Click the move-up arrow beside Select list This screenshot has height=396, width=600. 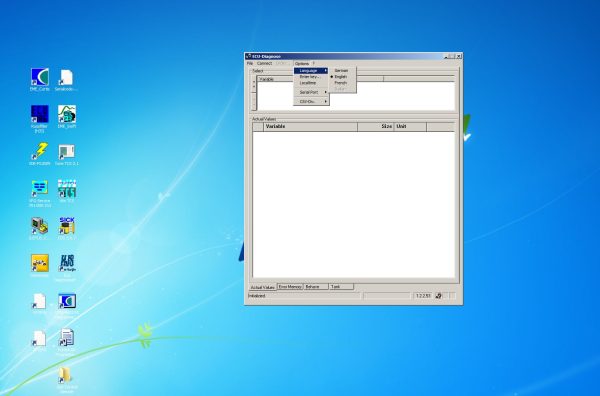(254, 82)
